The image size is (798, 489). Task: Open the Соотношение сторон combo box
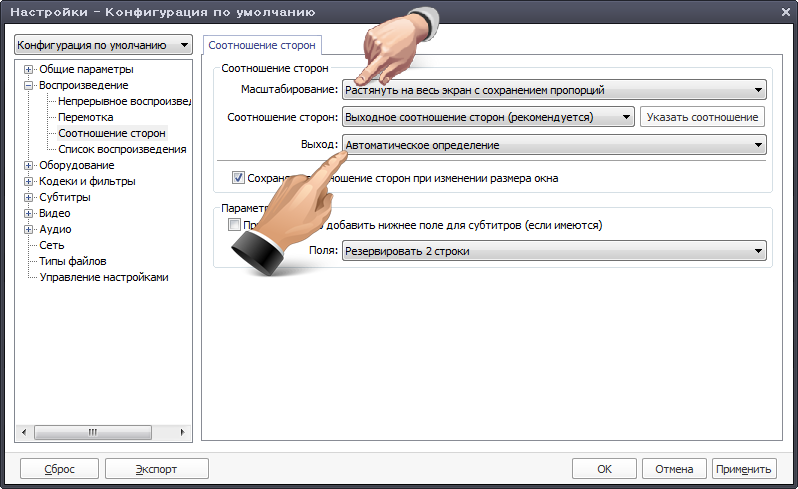[488, 117]
